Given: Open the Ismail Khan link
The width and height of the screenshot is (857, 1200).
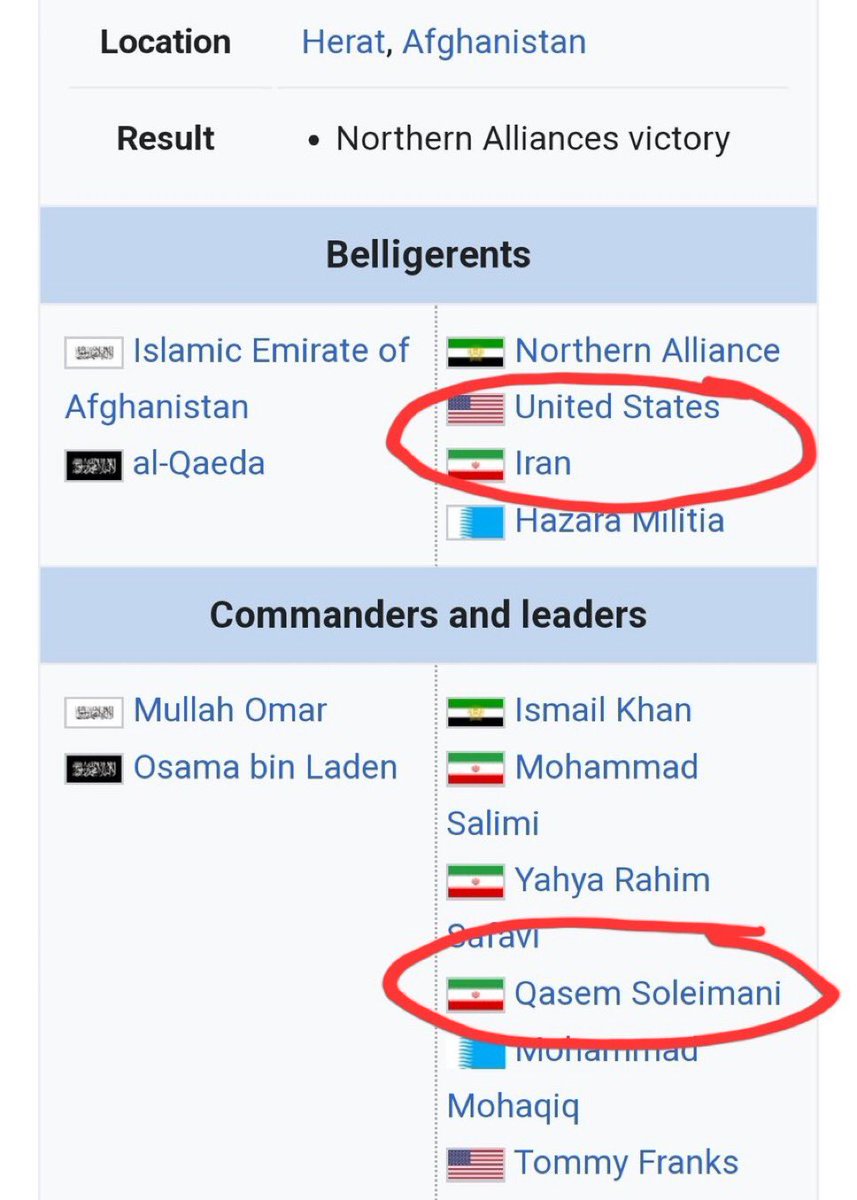Looking at the screenshot, I should [603, 711].
